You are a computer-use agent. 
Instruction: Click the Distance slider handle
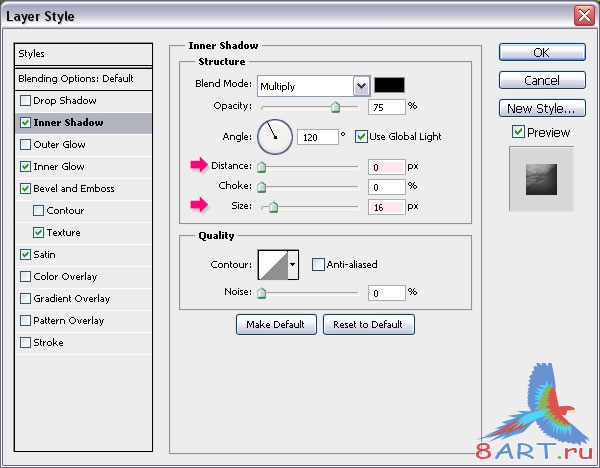(261, 167)
